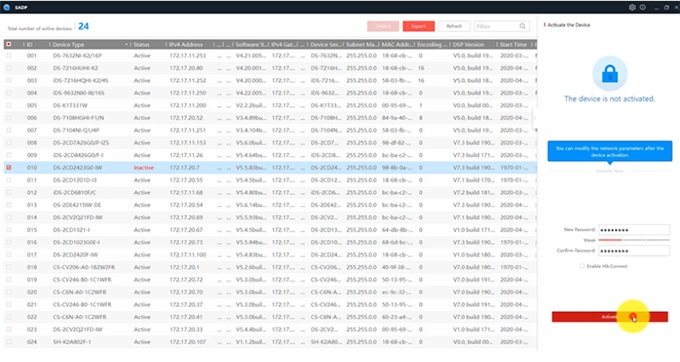Tick the checkbox for device 005
The width and height of the screenshot is (680, 362).
(x=9, y=105)
